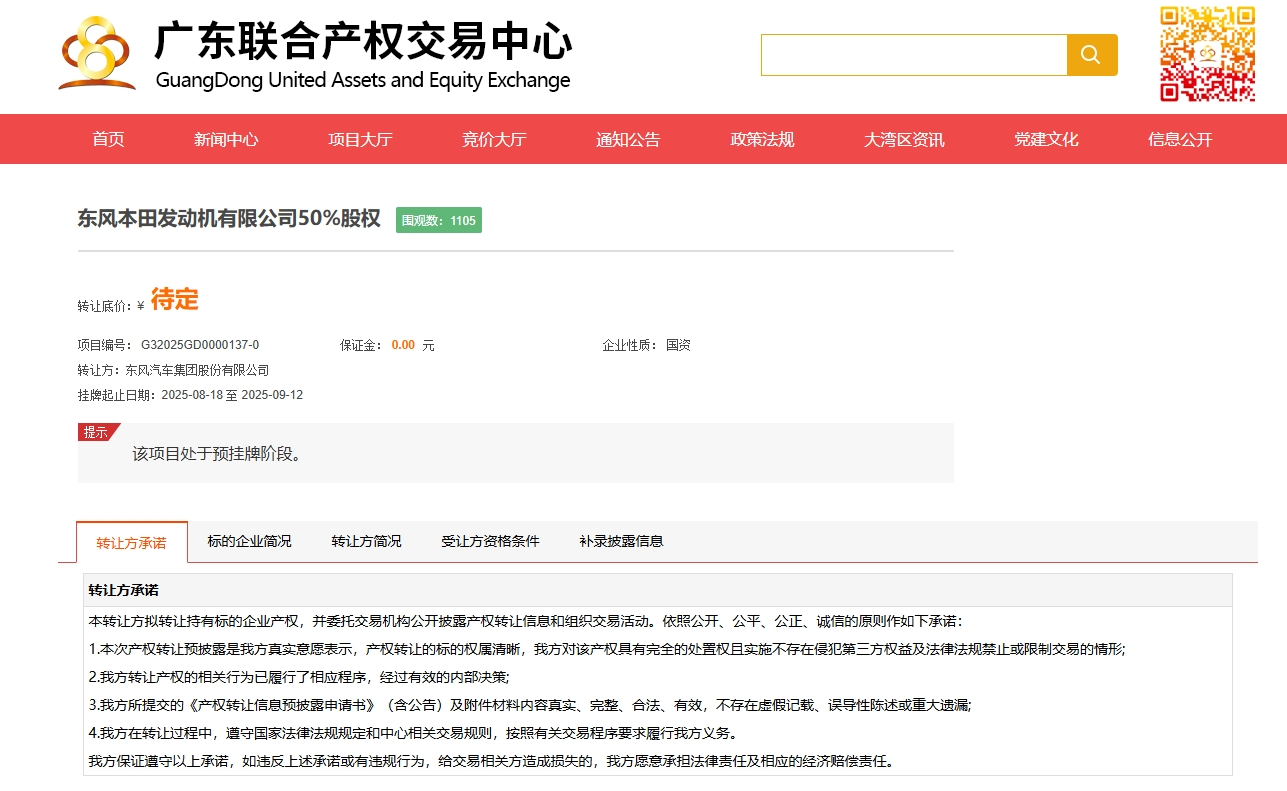The width and height of the screenshot is (1287, 791).
Task: Focus the site search input field
Action: click(x=914, y=55)
